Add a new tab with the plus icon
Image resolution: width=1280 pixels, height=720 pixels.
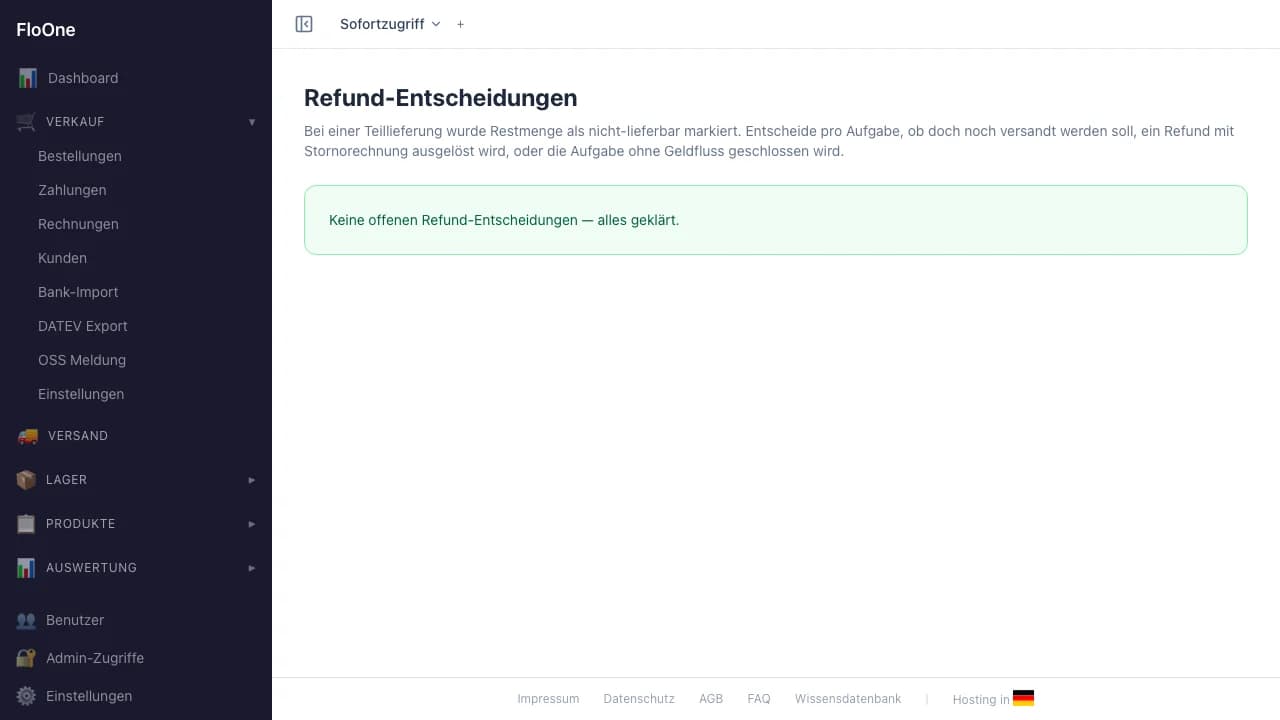tap(460, 24)
